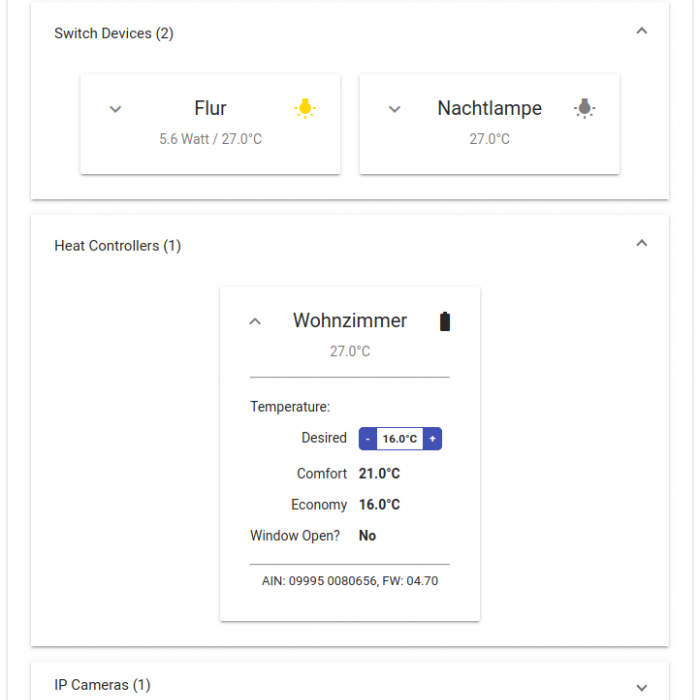Click the Economy 16.0°C value

(x=379, y=504)
